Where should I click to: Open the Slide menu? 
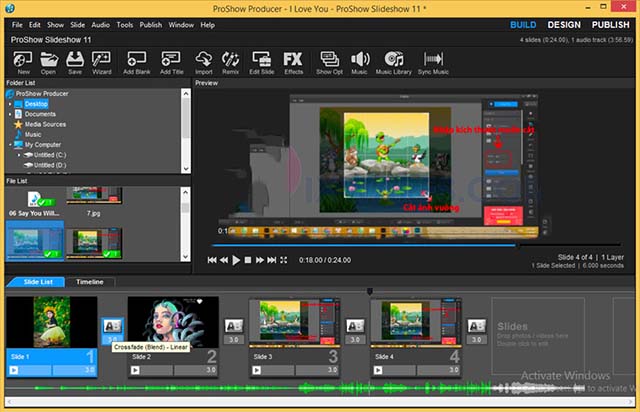point(77,25)
